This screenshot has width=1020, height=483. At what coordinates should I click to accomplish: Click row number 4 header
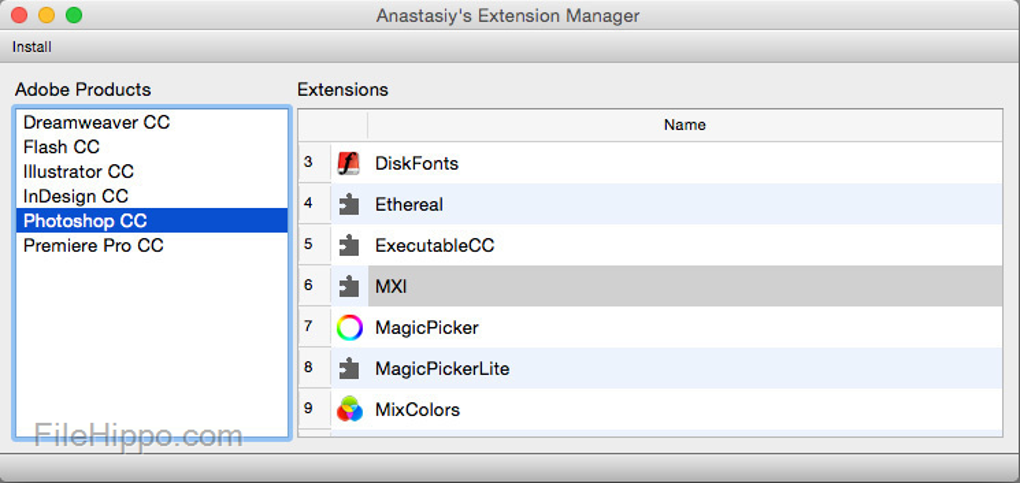click(315, 204)
